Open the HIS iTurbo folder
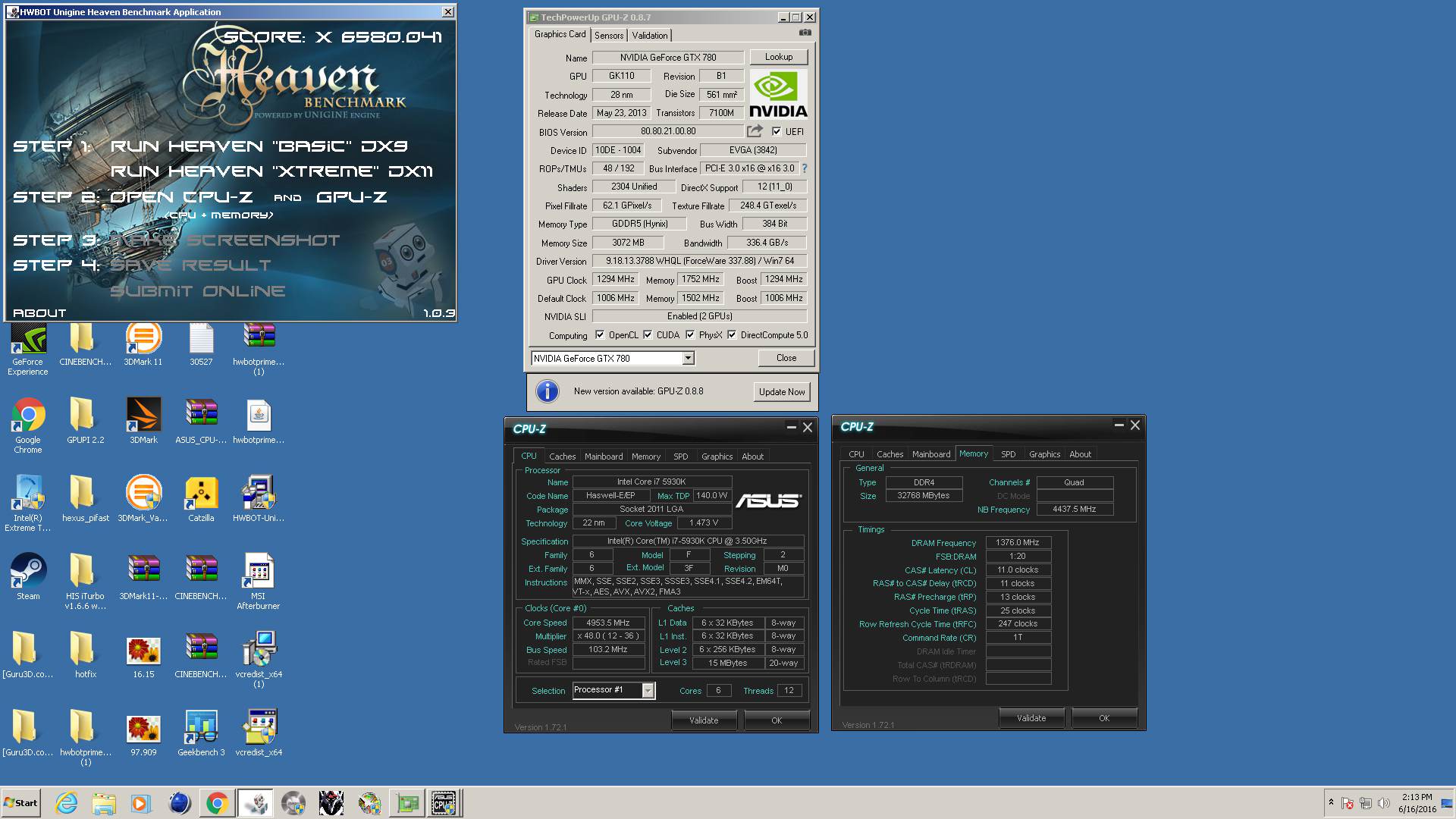Screen dimensions: 1456x819 coord(85,581)
